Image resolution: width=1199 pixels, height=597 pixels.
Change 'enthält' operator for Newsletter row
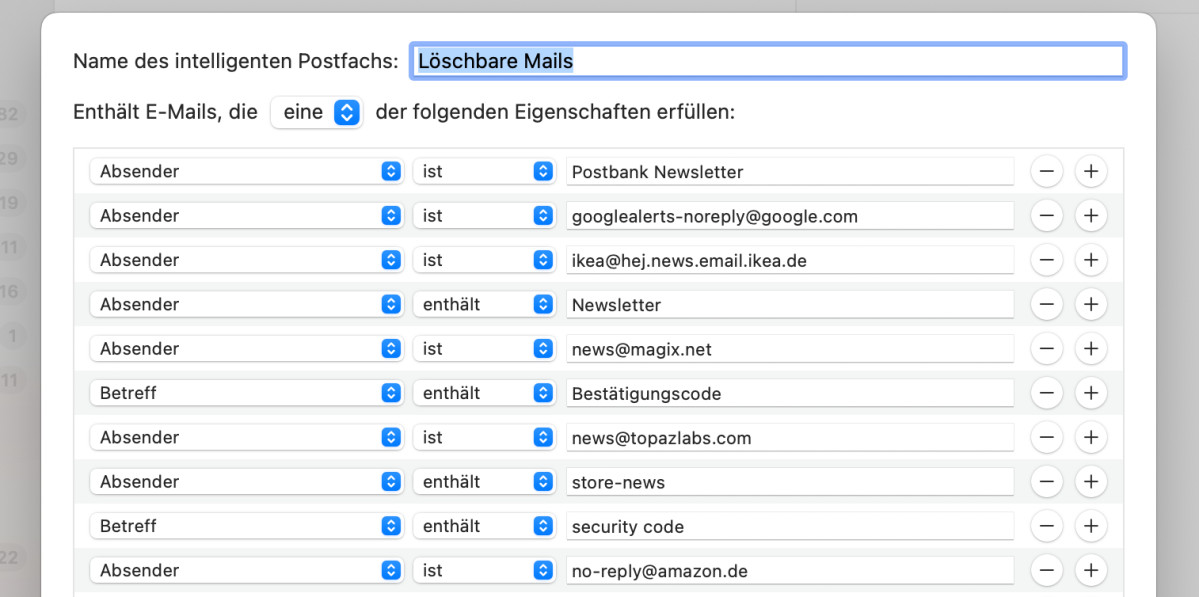[x=483, y=305]
